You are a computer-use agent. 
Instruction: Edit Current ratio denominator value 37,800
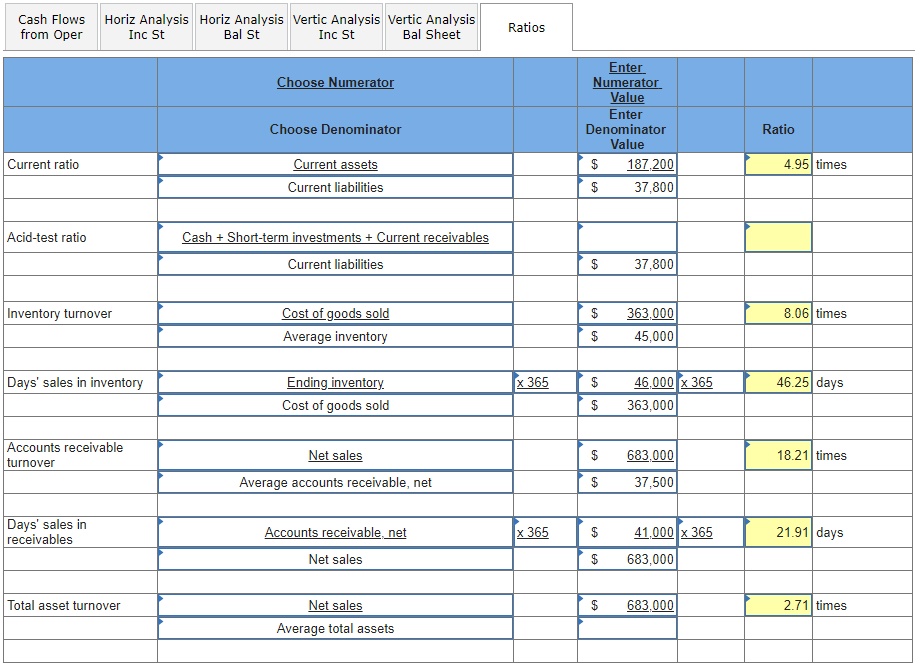(627, 187)
